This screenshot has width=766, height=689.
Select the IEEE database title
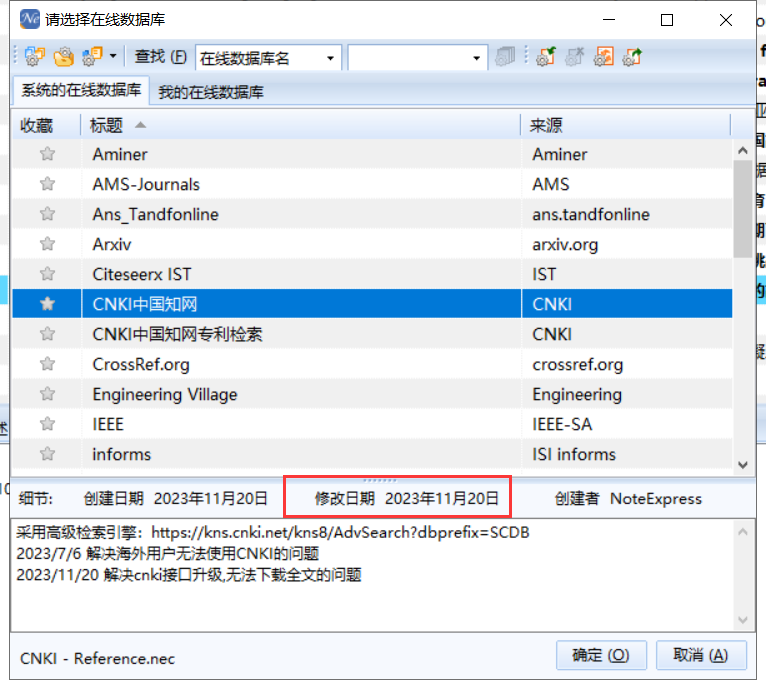tap(108, 424)
